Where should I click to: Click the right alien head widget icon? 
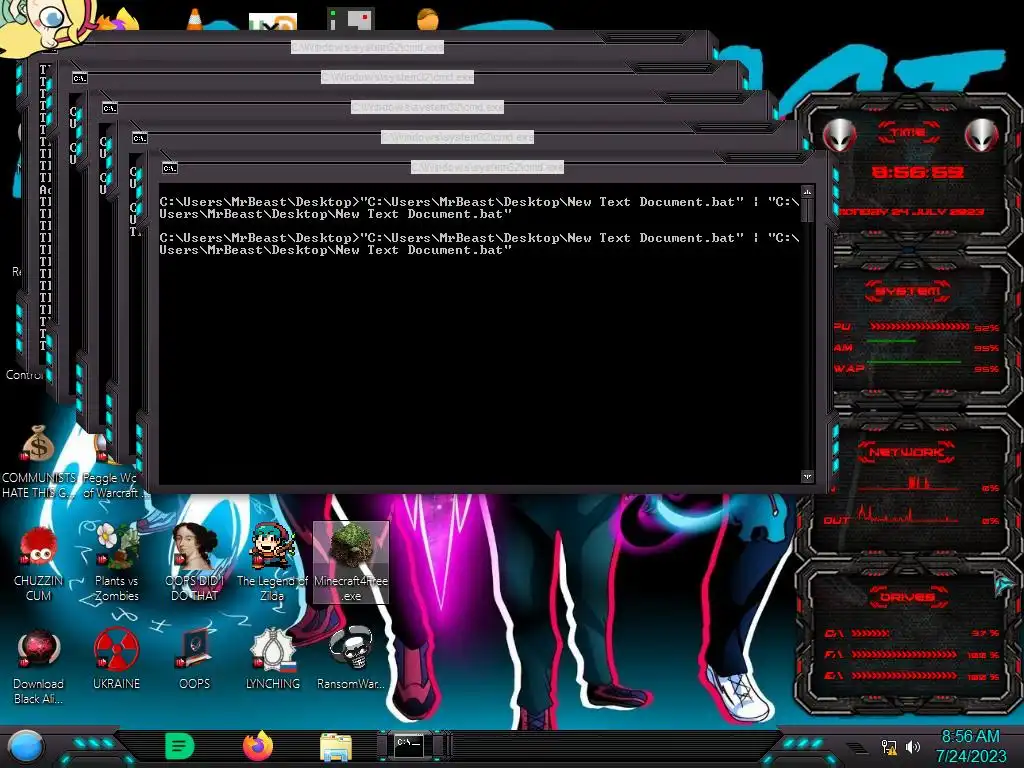(x=981, y=135)
